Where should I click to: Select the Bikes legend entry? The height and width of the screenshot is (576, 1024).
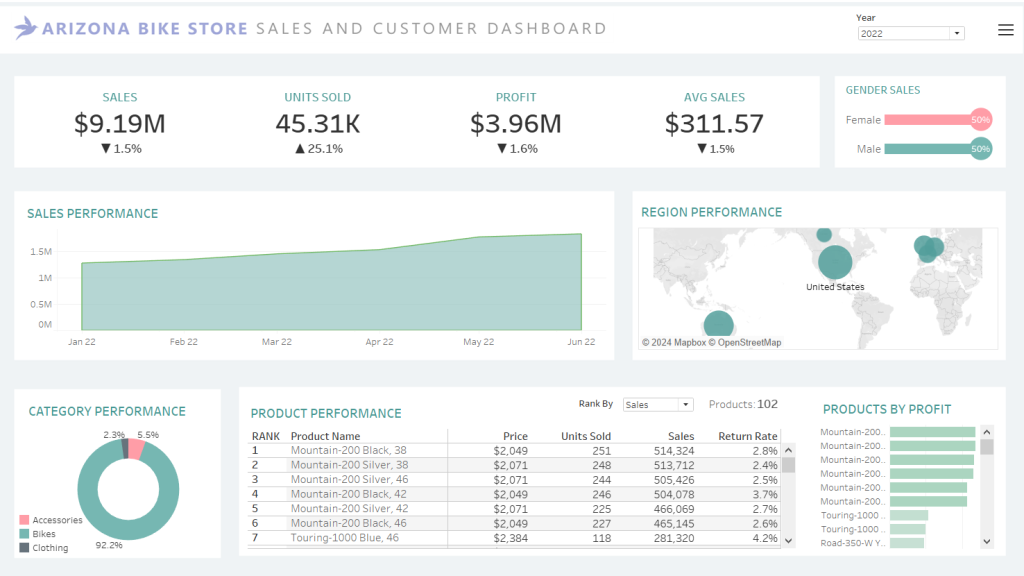pyautogui.click(x=44, y=534)
